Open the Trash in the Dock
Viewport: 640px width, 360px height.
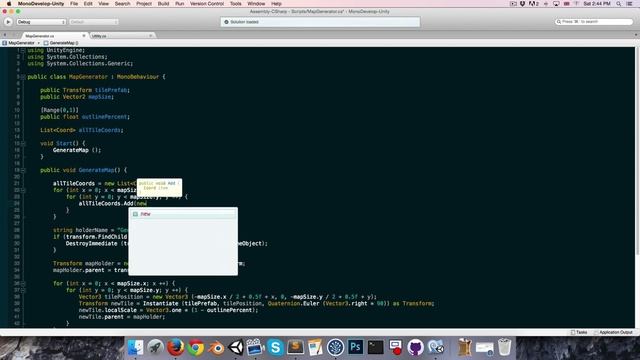click(x=504, y=347)
